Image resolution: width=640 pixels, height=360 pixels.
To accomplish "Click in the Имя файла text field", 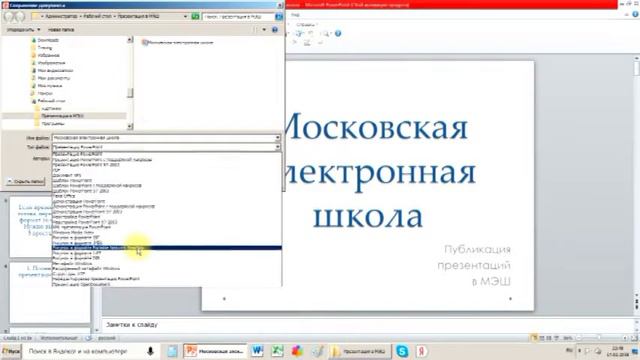I will pos(163,138).
